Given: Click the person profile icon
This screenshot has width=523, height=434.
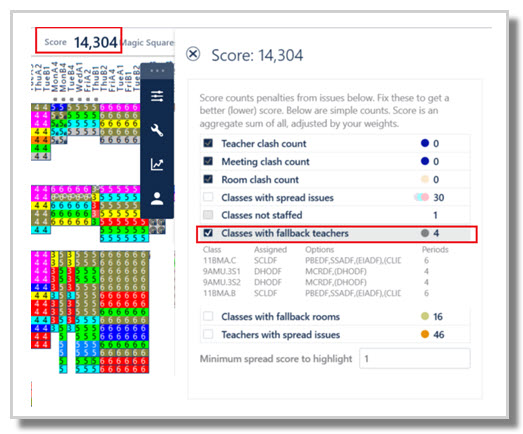Looking at the screenshot, I should [x=157, y=199].
